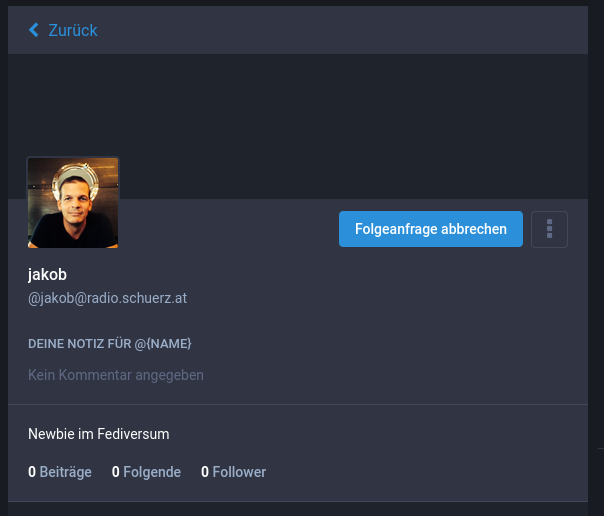Viewport: 604px width, 516px height.
Task: Show the 0 Folgende following list
Action: tap(146, 472)
